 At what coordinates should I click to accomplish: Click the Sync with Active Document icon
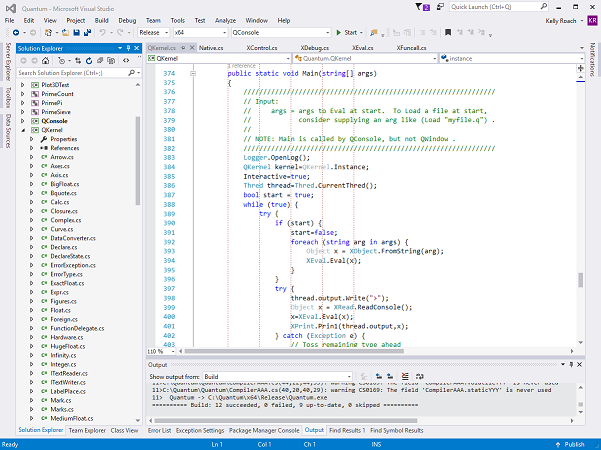78,61
